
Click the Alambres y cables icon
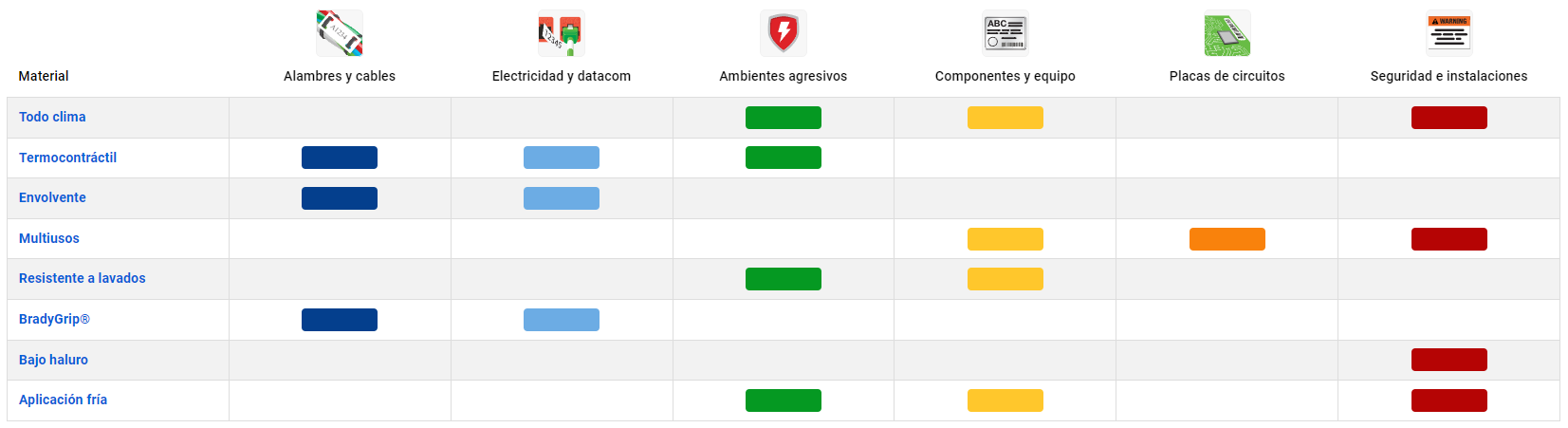[x=340, y=33]
